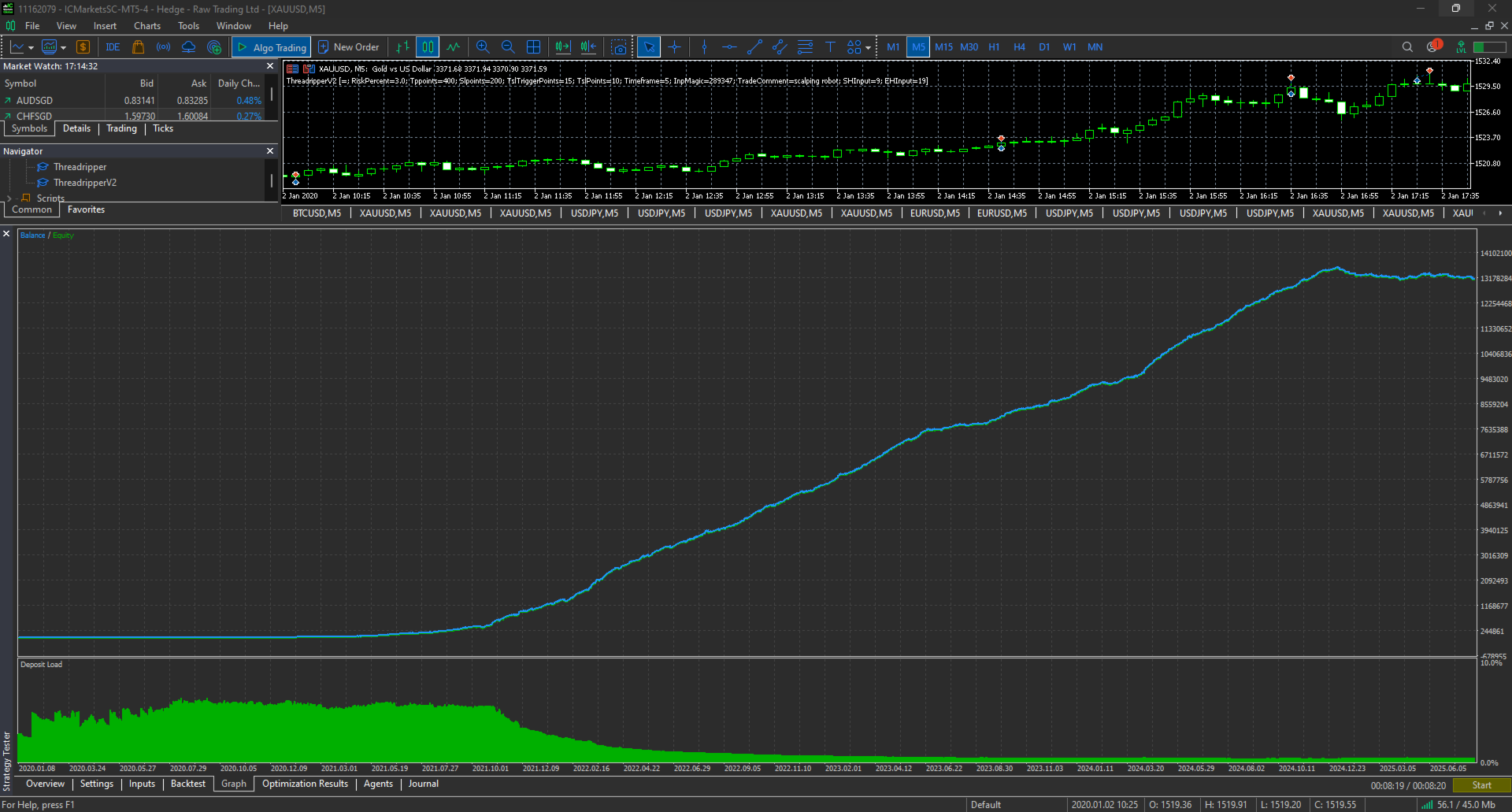Click the chart profiles icon
Image resolution: width=1512 pixels, height=812 pixels.
[50, 47]
